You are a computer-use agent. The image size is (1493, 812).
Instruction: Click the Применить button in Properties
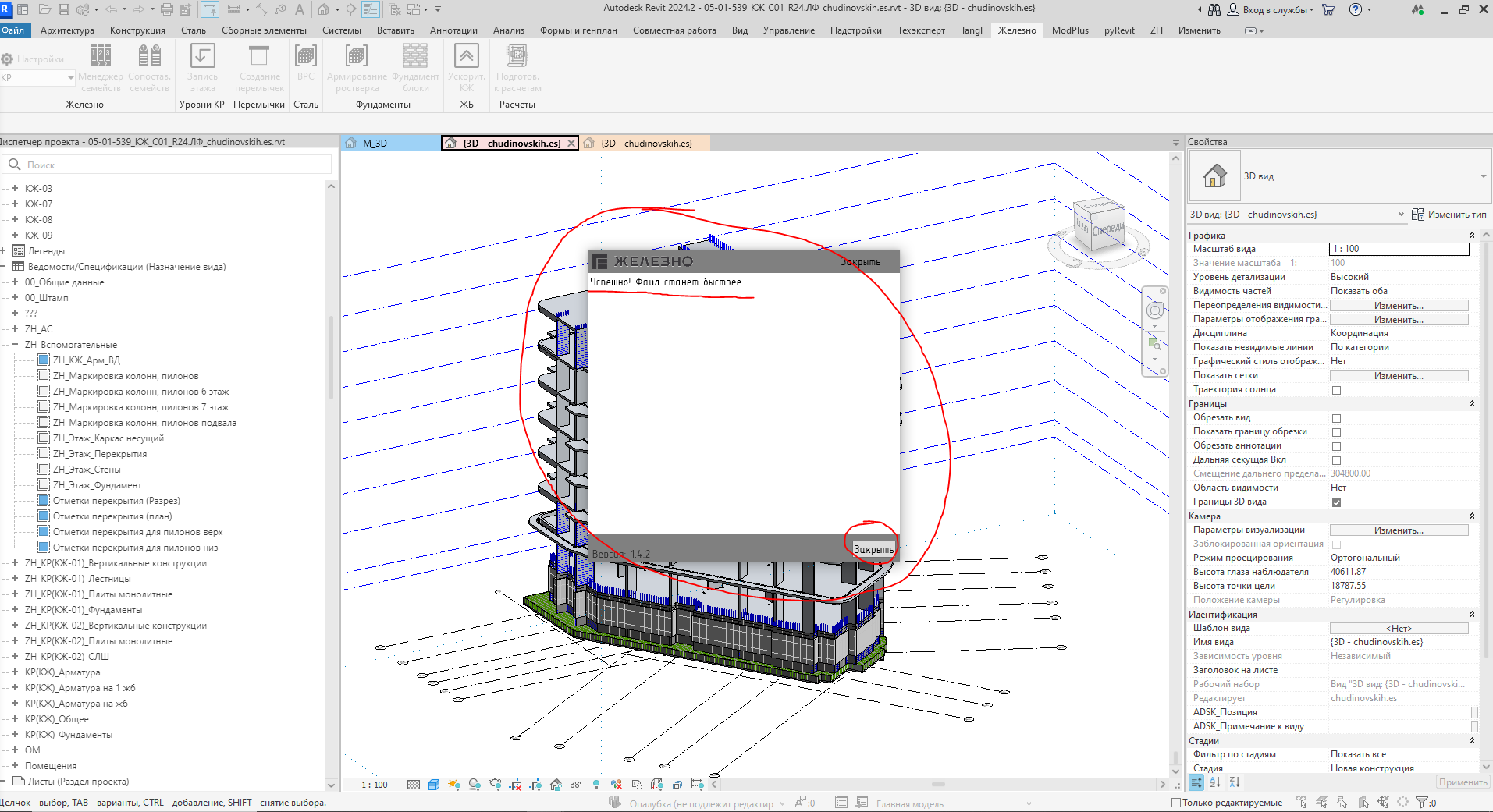pyautogui.click(x=1463, y=782)
